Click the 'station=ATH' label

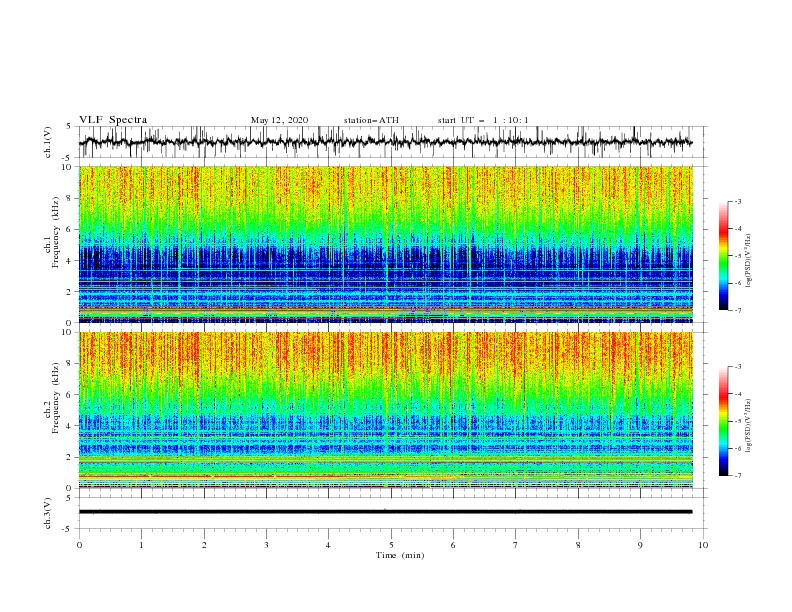click(x=371, y=120)
